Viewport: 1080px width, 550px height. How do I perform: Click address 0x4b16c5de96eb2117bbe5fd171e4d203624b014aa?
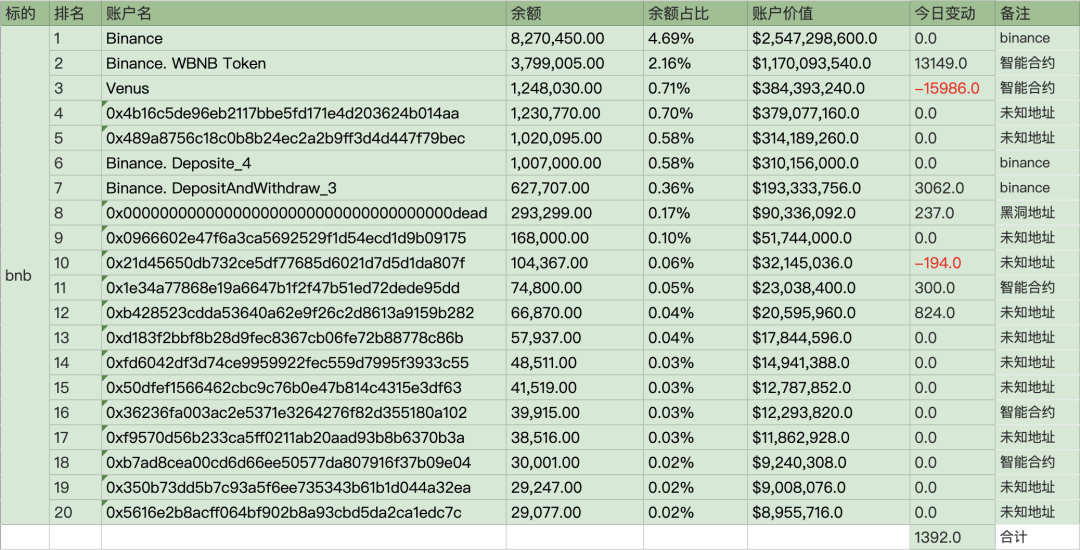tap(303, 113)
